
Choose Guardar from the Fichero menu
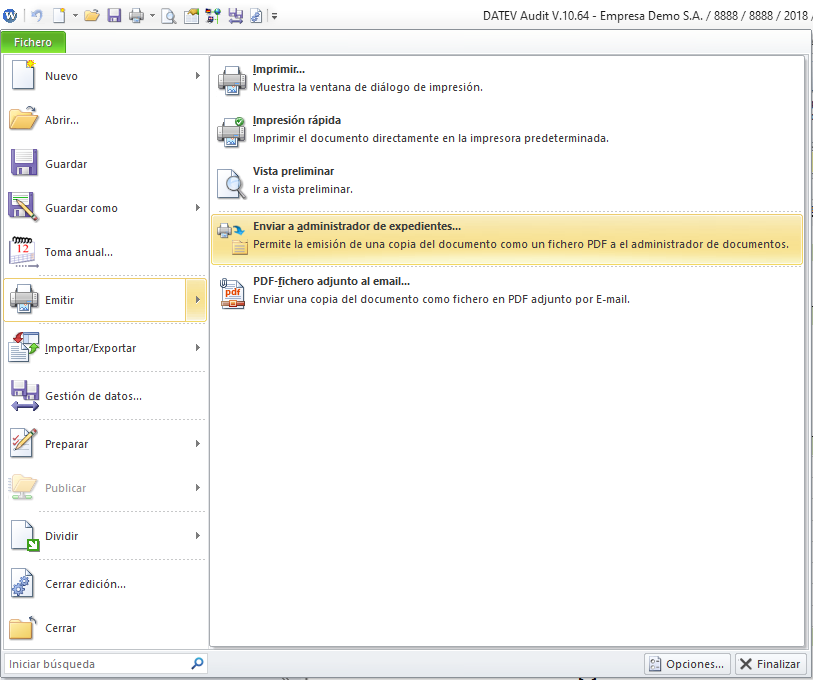click(x=105, y=164)
